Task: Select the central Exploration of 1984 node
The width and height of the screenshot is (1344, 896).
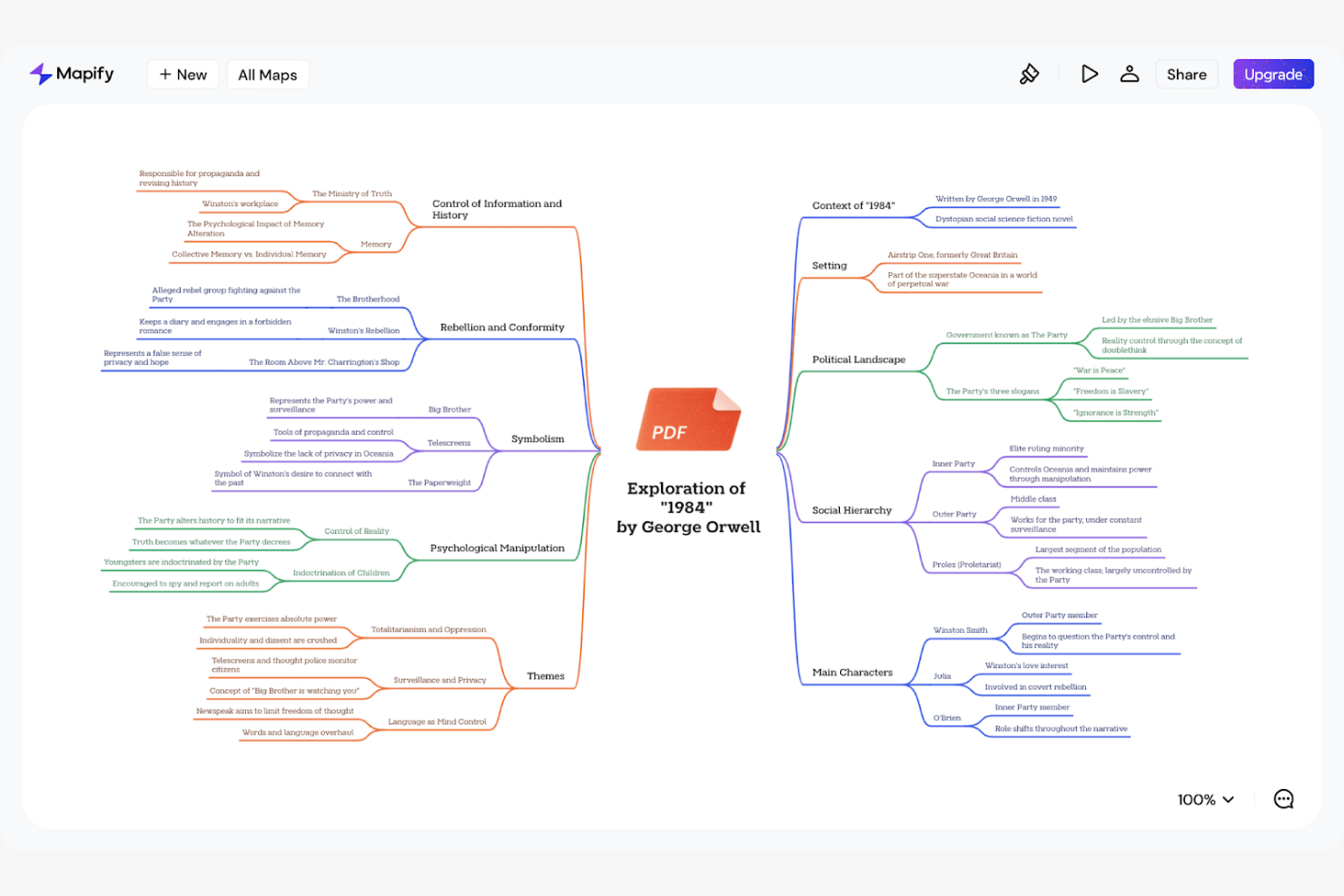Action: 687,507
